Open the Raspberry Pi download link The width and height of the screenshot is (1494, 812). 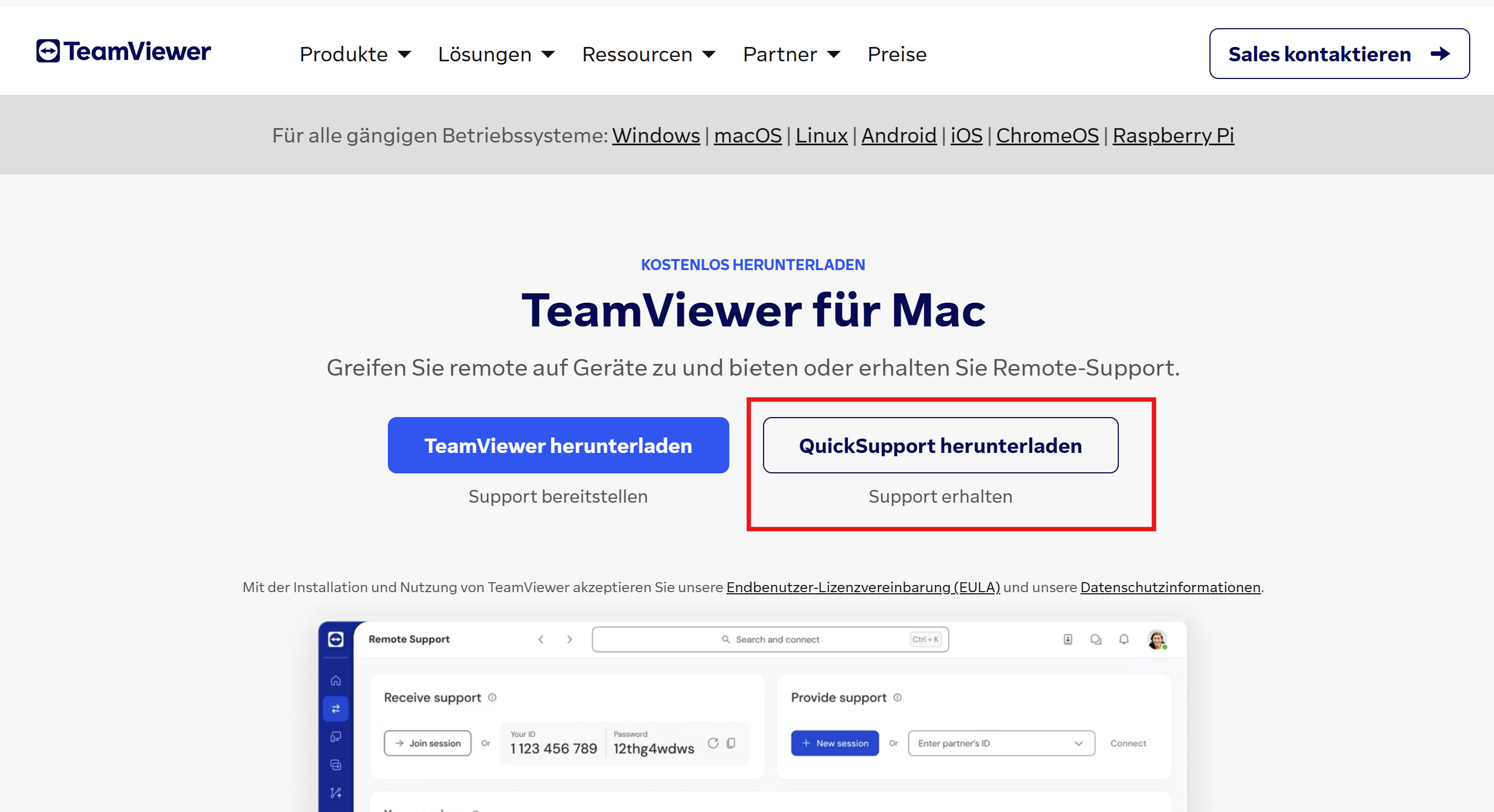(x=1174, y=136)
